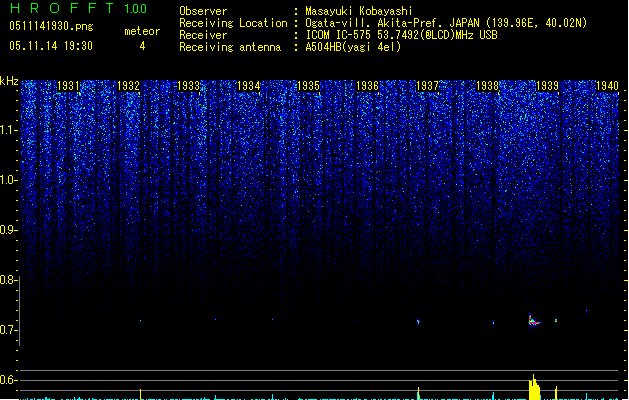Click the ICOM IC-575 receiver text
The image size is (629, 400).
click(x=401, y=35)
